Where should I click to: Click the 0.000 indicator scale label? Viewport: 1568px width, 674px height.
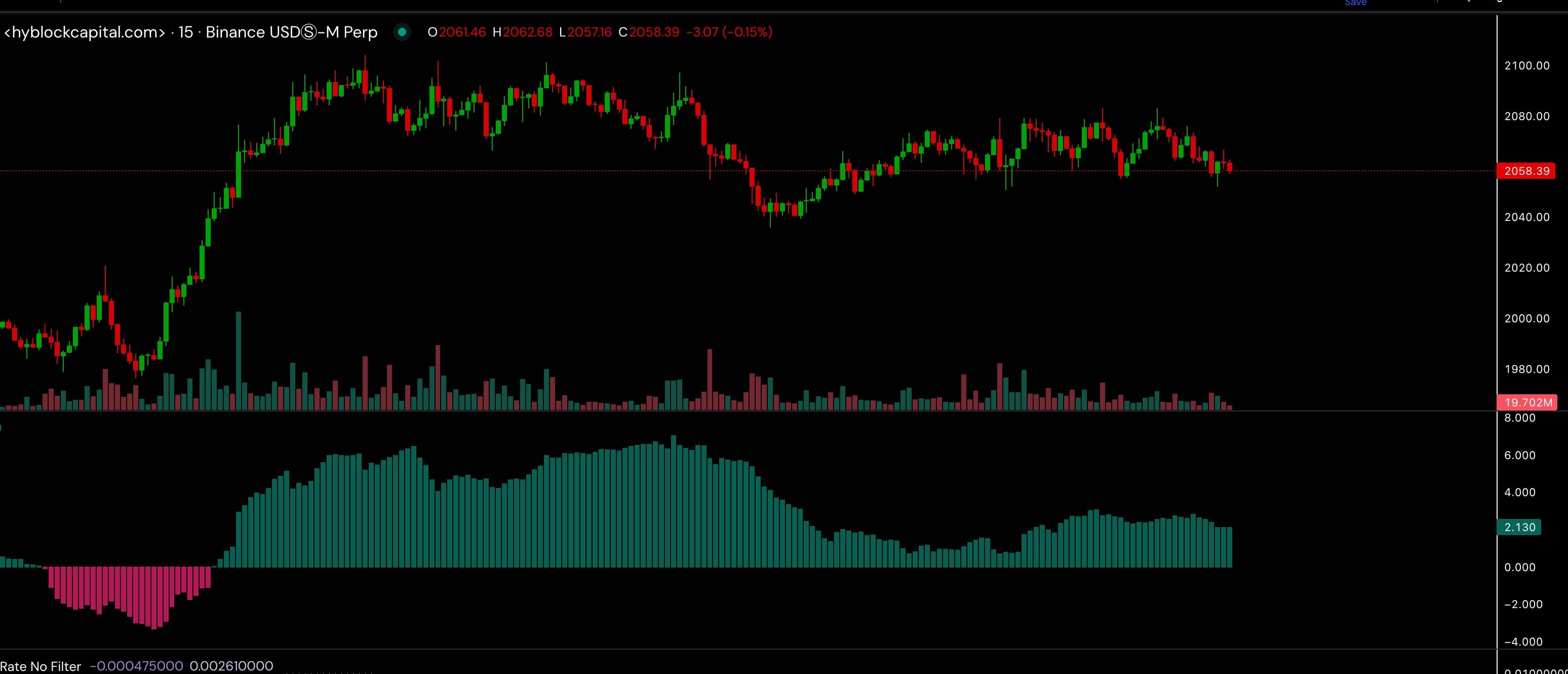click(1519, 568)
